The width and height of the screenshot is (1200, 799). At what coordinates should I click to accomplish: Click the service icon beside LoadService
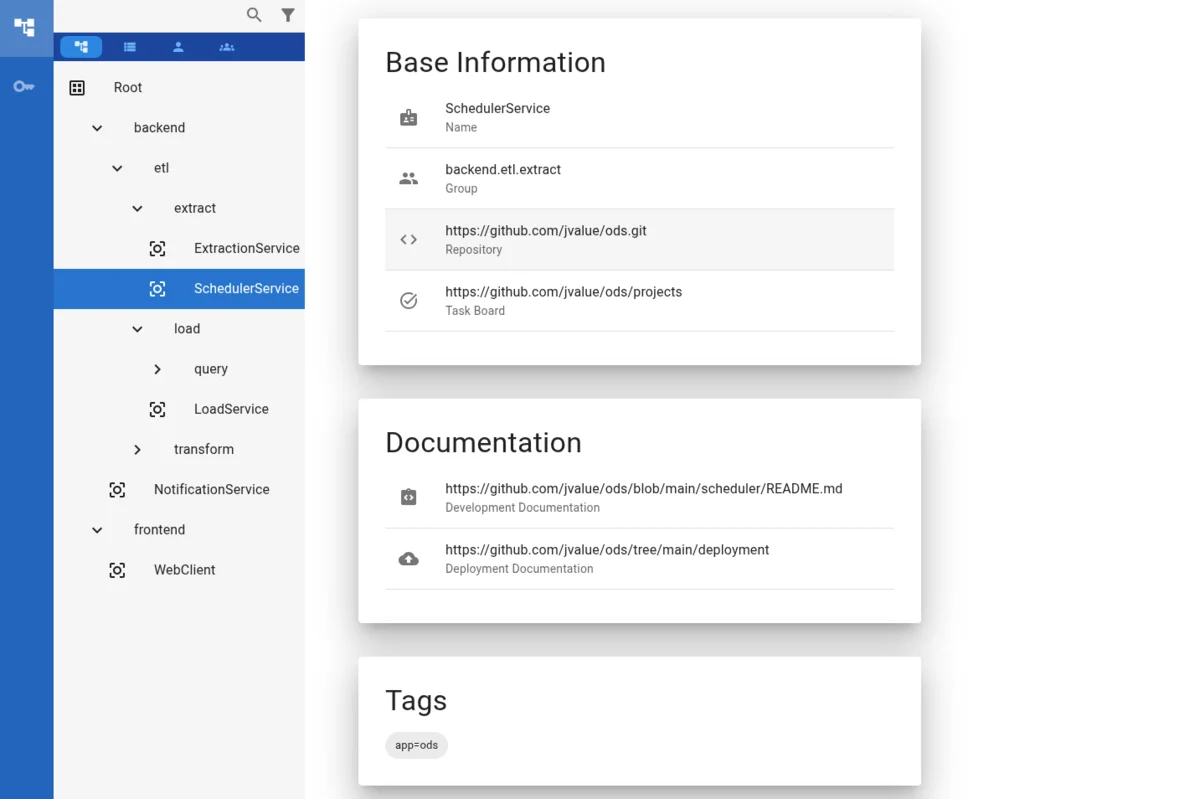pos(157,408)
